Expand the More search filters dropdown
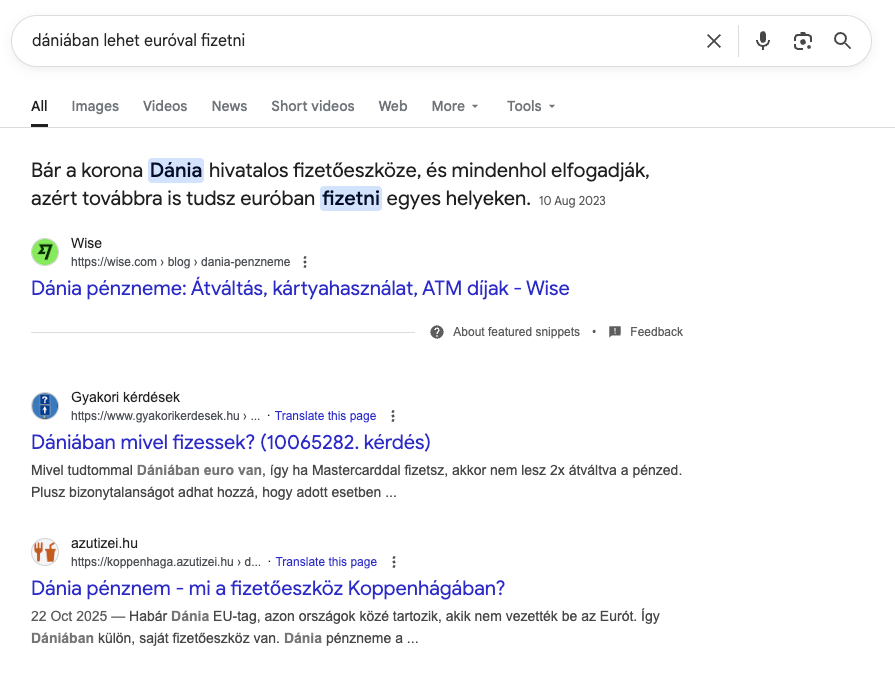 (x=455, y=106)
